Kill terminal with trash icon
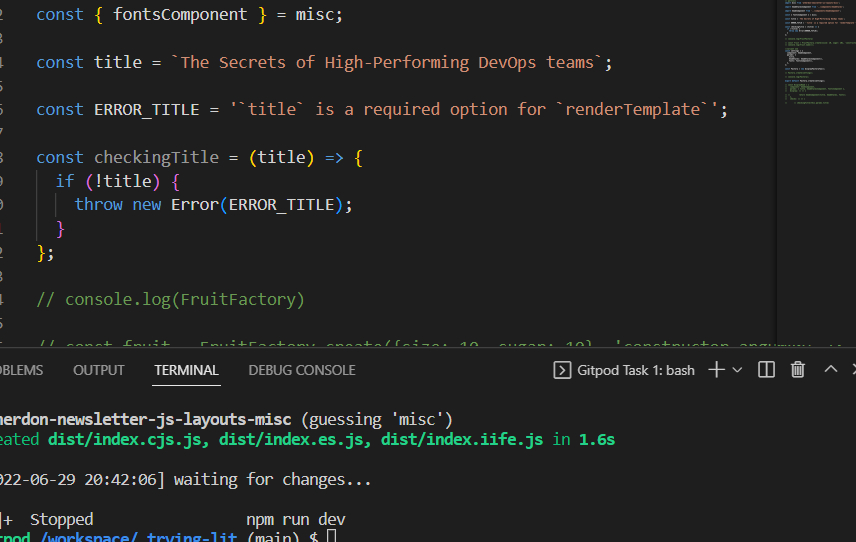 [x=798, y=370]
